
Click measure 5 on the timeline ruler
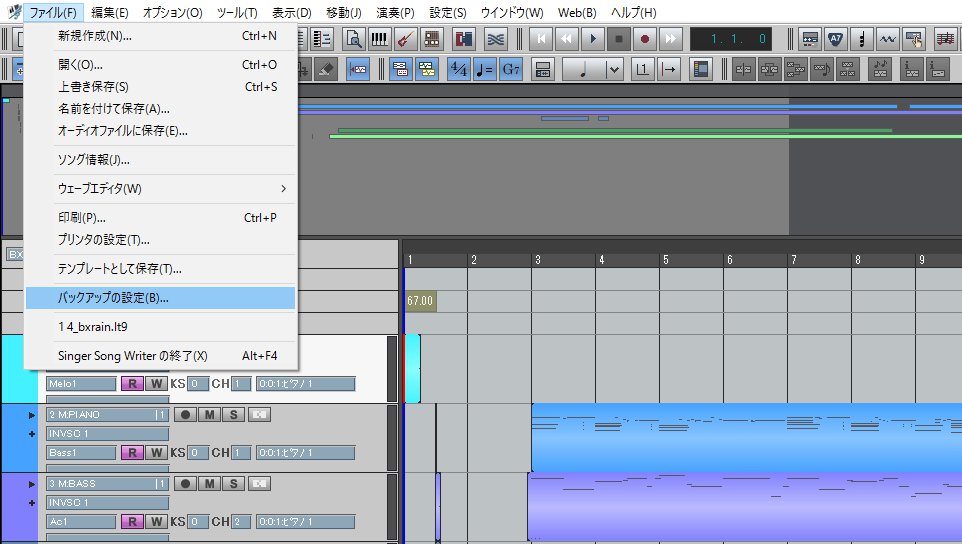pos(666,260)
